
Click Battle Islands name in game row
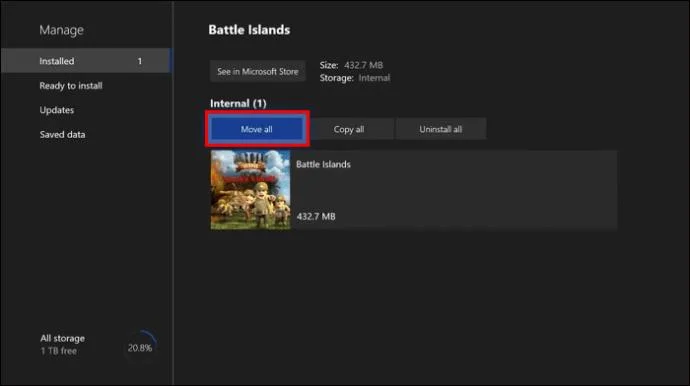click(323, 164)
